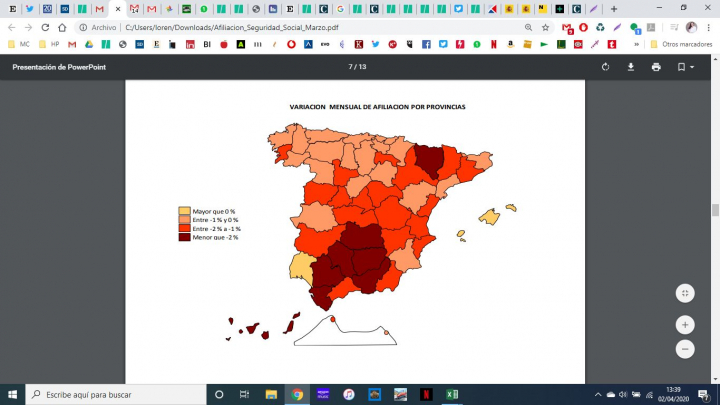This screenshot has height=405, width=720.
Task: Click the fit to page button
Action: (x=685, y=293)
